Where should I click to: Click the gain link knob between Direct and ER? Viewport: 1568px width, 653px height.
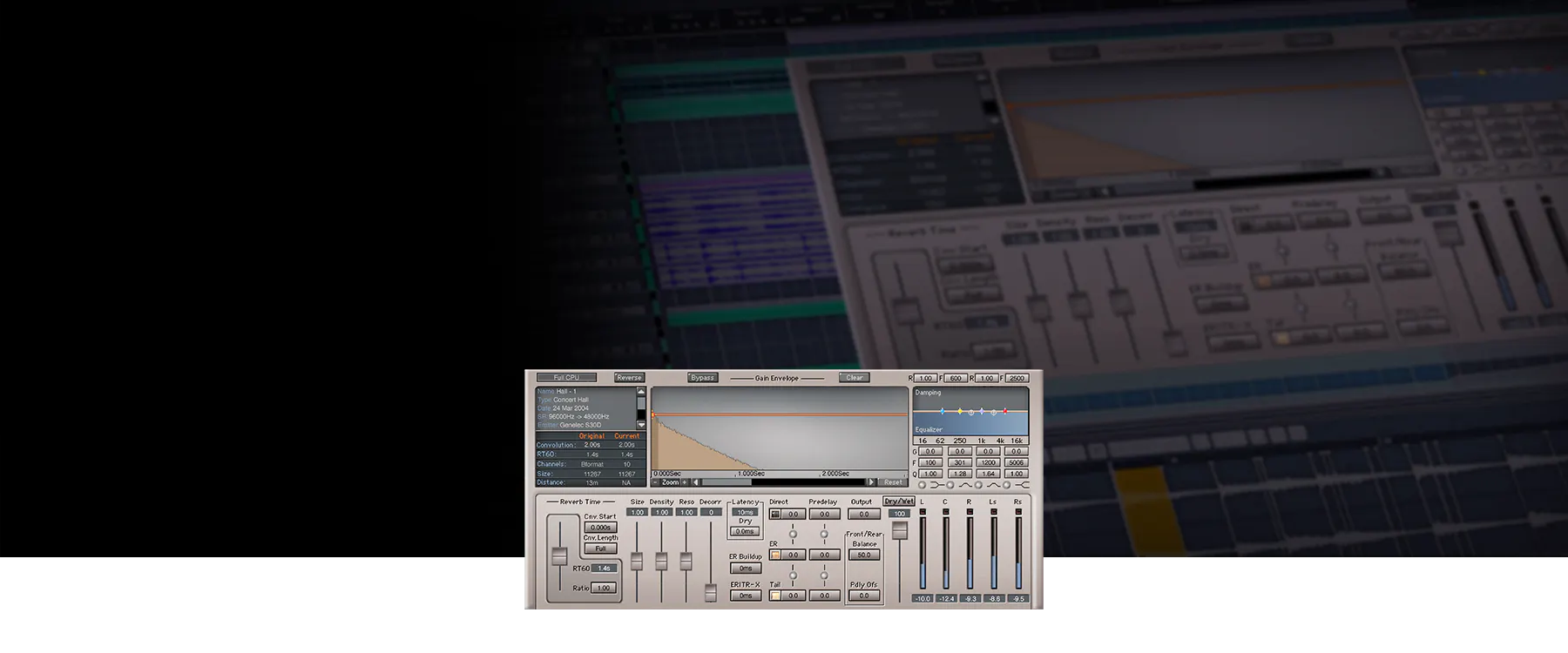pyautogui.click(x=793, y=534)
